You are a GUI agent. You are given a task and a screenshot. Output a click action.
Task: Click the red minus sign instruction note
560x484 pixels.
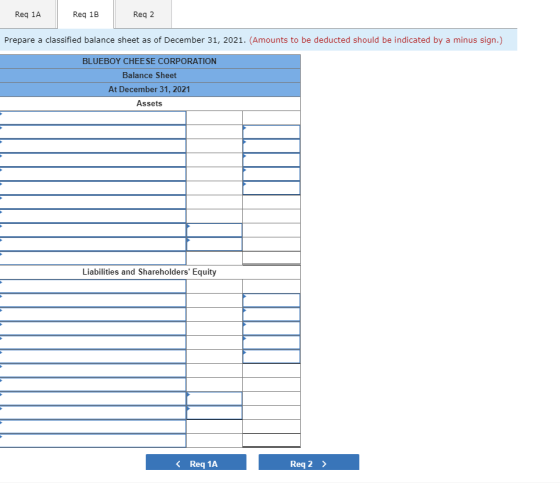tap(376, 40)
